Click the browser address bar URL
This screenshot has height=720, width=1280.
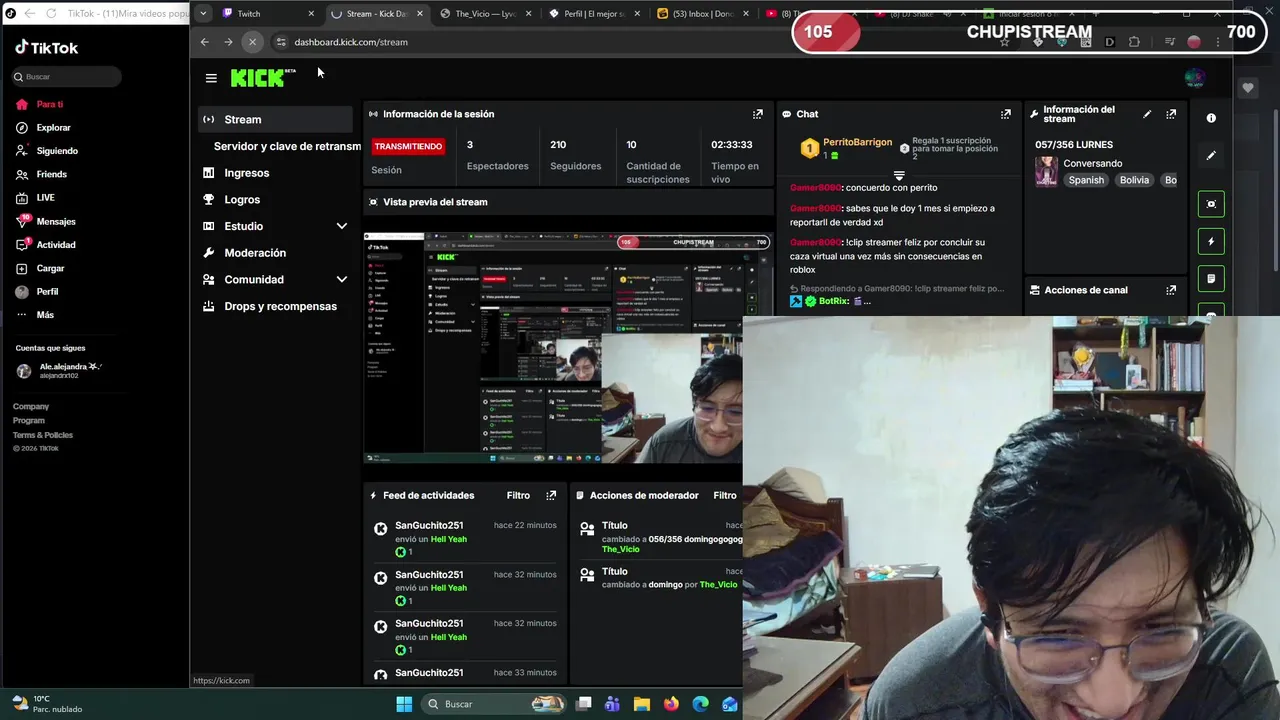(x=351, y=42)
